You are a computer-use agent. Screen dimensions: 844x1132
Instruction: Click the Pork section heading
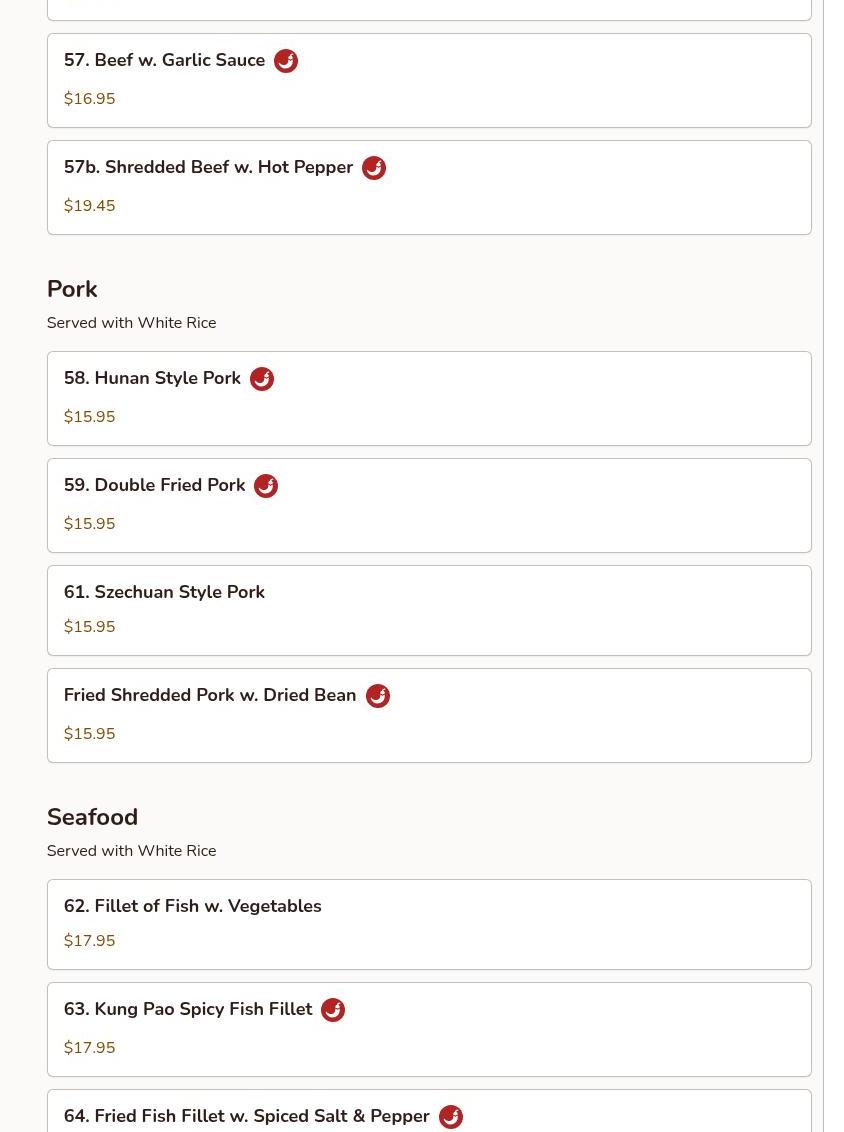72,289
